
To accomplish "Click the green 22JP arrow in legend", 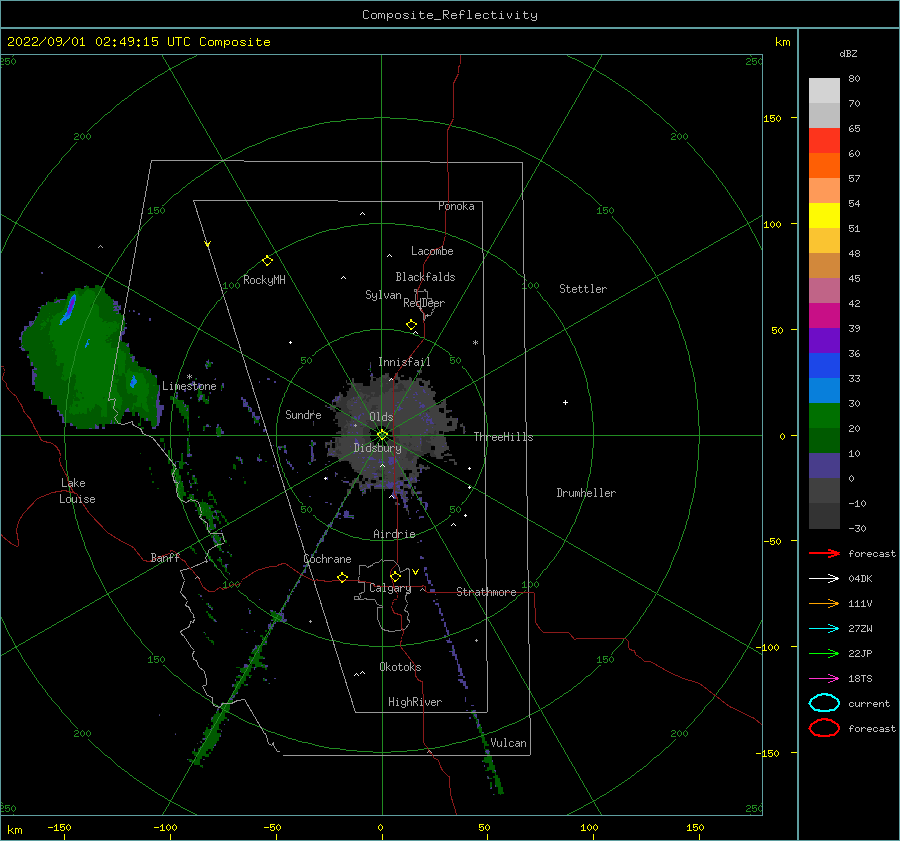I will pyautogui.click(x=824, y=653).
